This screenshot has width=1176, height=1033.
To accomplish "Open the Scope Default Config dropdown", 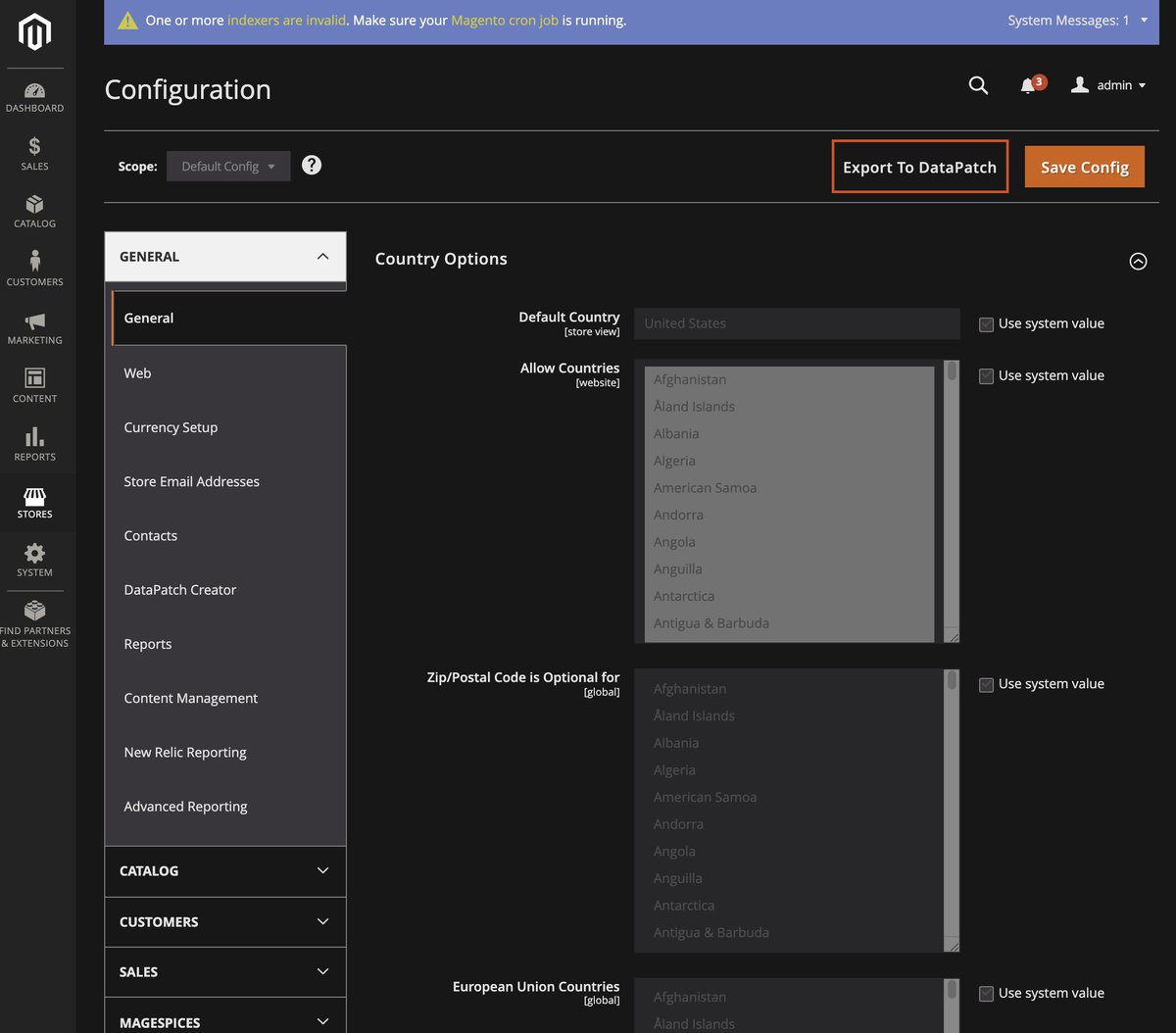I will (228, 166).
